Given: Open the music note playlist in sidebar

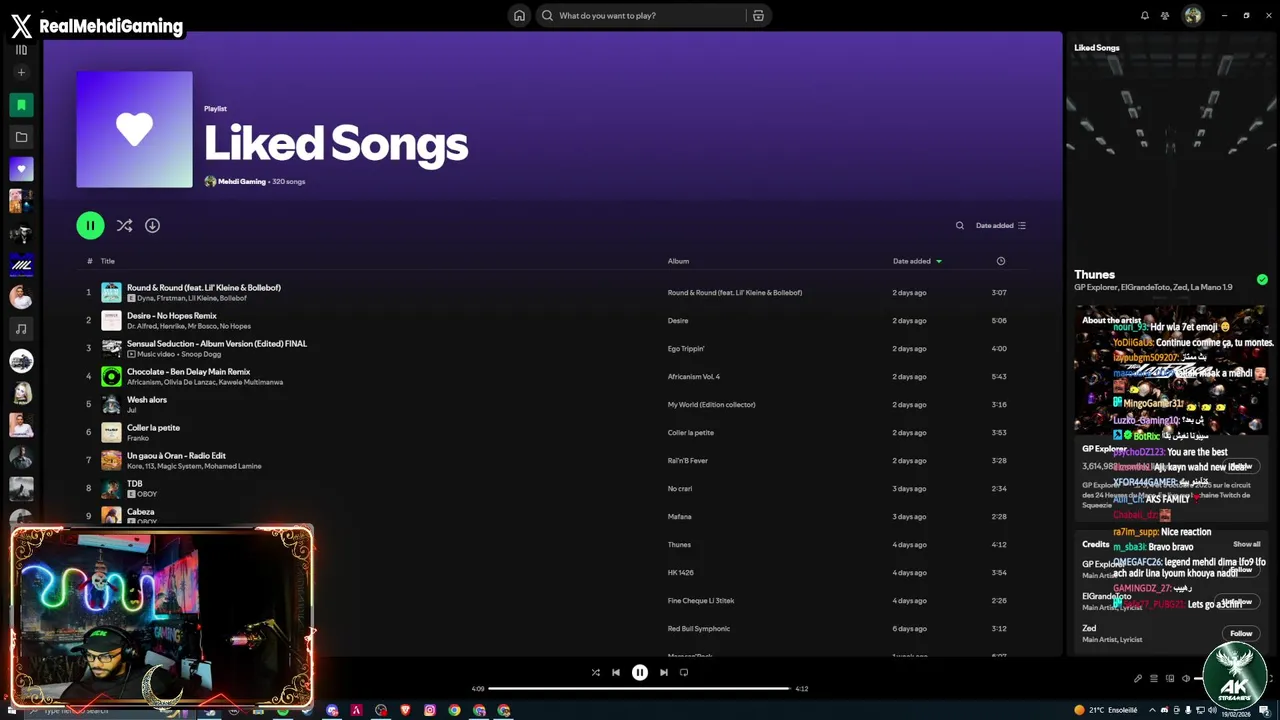Looking at the screenshot, I should pos(21,328).
